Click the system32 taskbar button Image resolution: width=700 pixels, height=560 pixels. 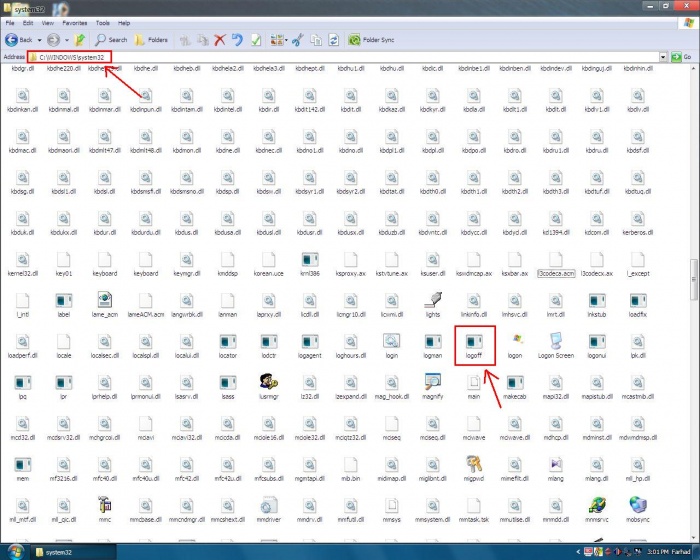coord(74,552)
